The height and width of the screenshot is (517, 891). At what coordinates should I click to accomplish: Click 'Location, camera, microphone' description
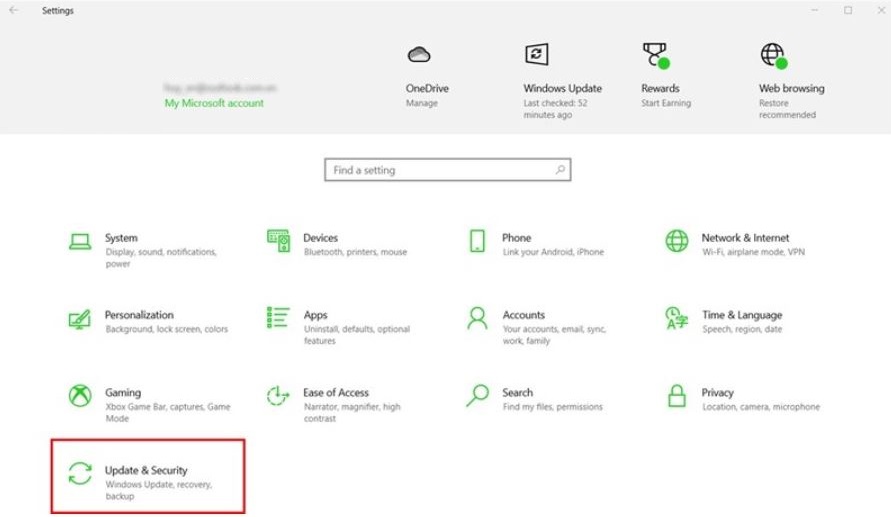click(x=761, y=407)
